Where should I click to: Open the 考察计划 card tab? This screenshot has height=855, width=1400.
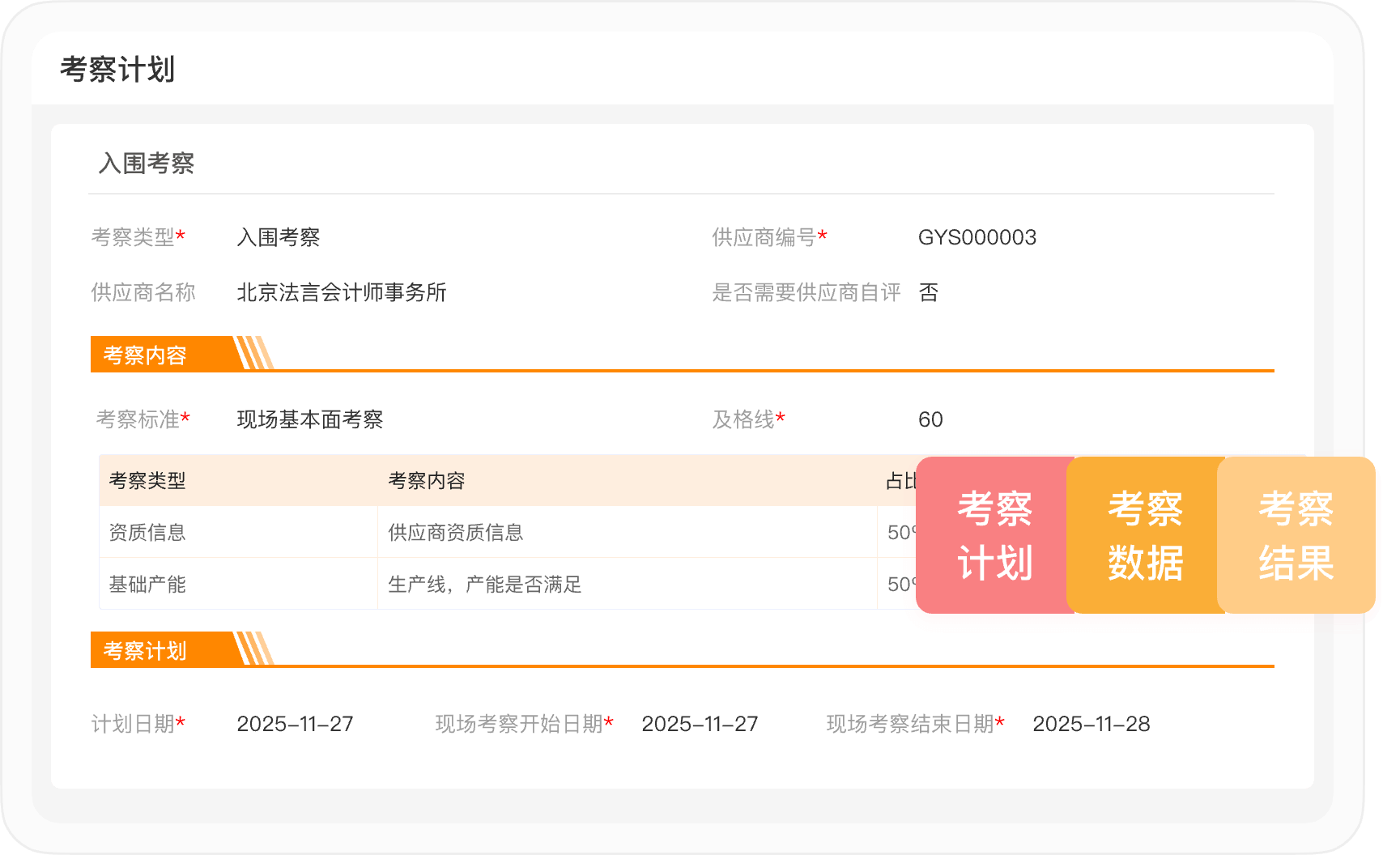(994, 535)
